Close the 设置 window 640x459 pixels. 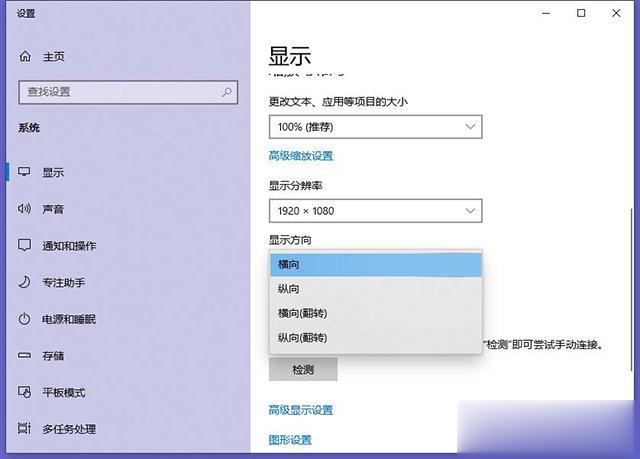616,13
